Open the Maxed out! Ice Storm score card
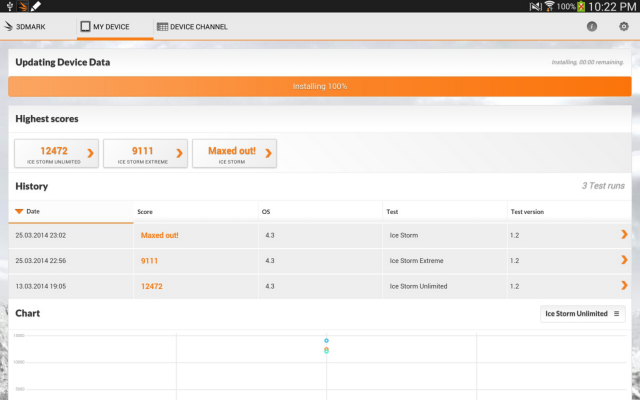 point(234,153)
